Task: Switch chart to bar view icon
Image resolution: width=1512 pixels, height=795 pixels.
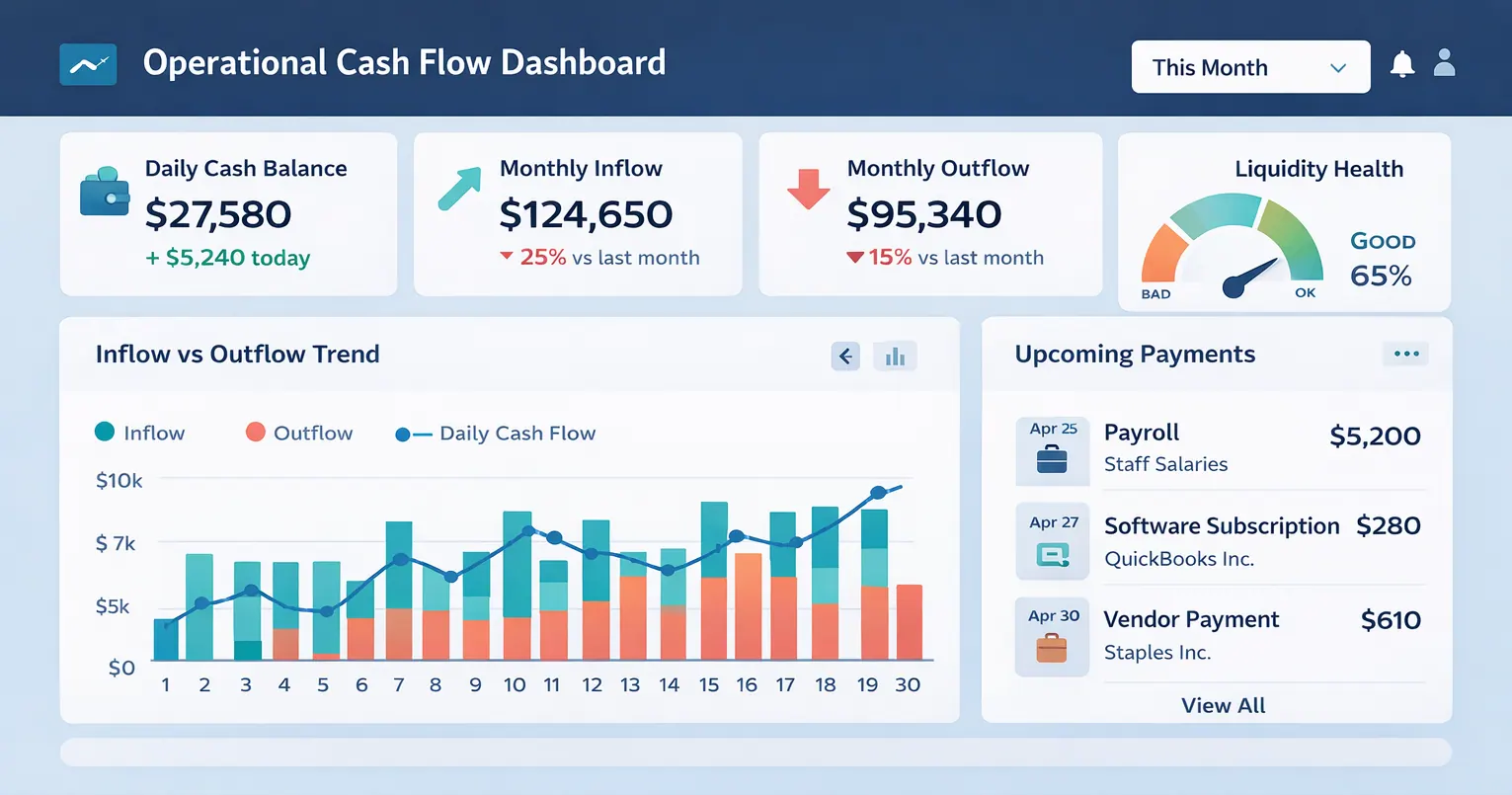Action: pyautogui.click(x=895, y=356)
